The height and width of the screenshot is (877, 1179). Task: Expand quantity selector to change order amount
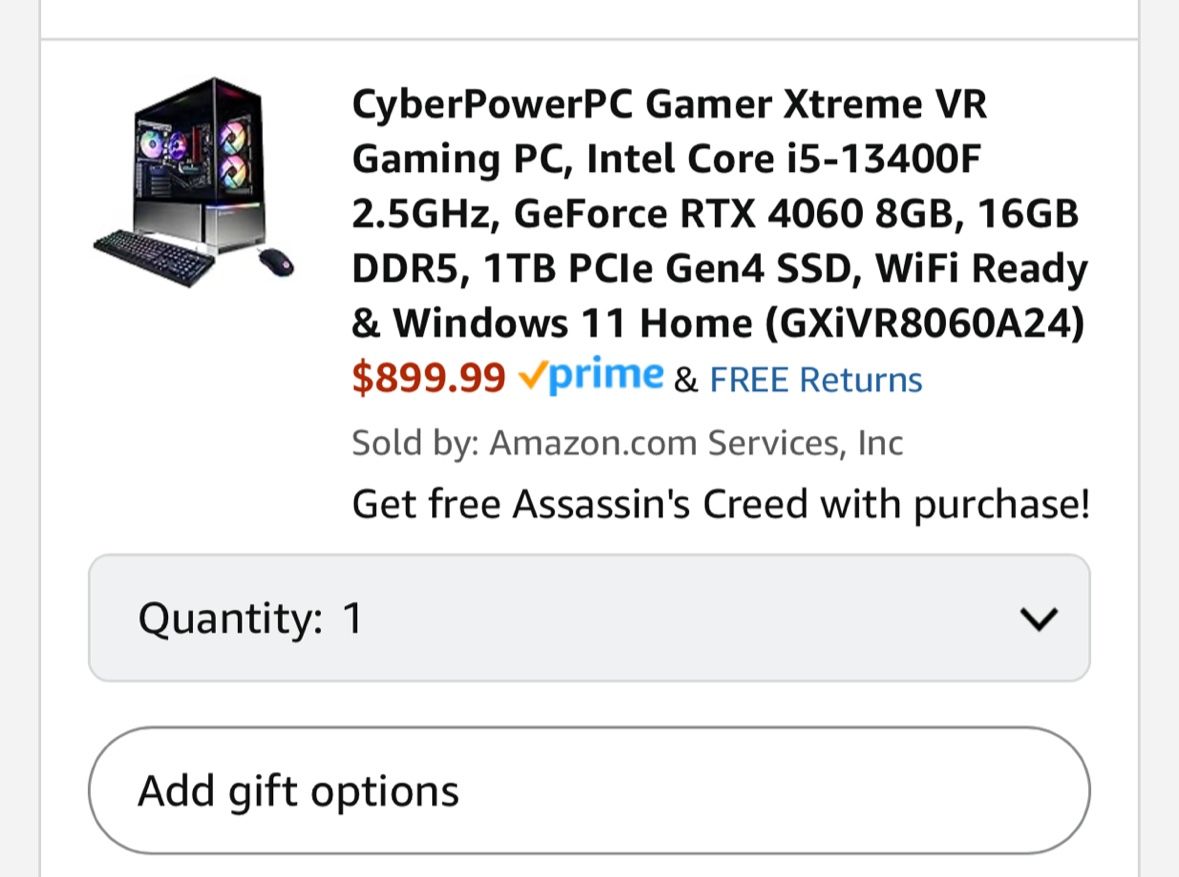[590, 617]
